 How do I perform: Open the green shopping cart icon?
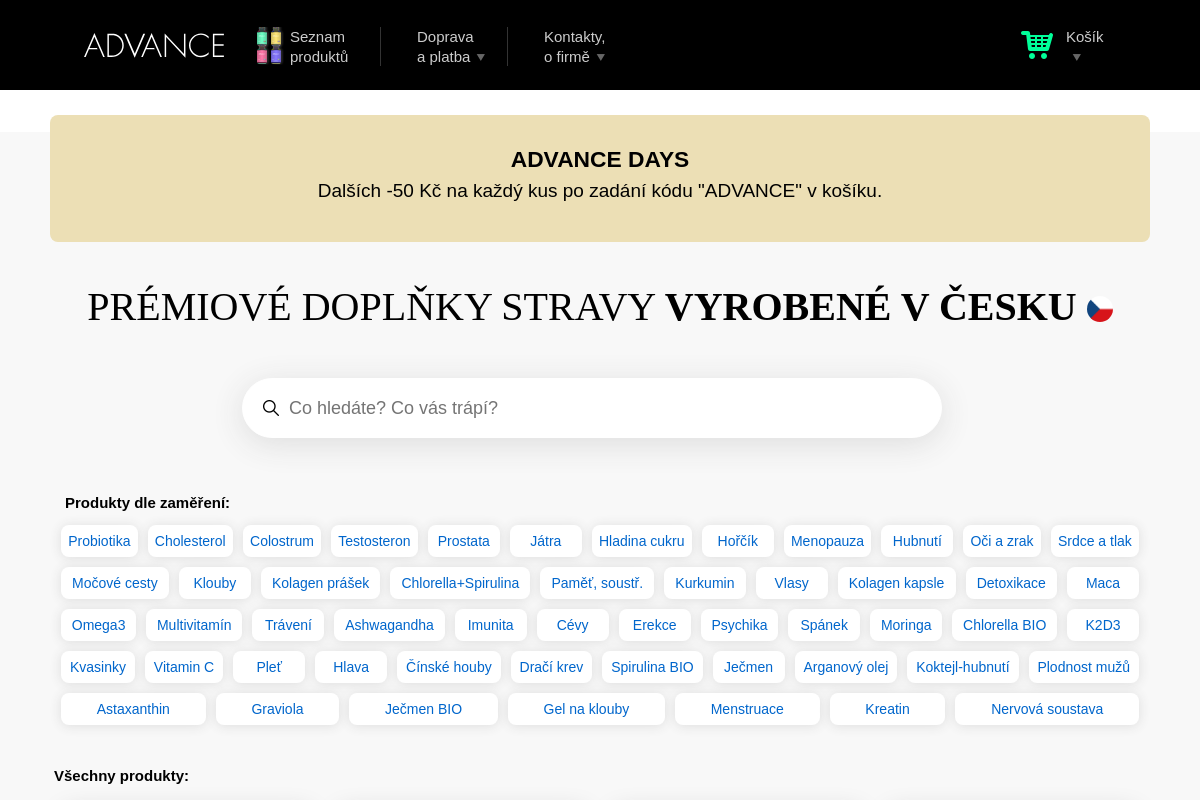[1037, 45]
